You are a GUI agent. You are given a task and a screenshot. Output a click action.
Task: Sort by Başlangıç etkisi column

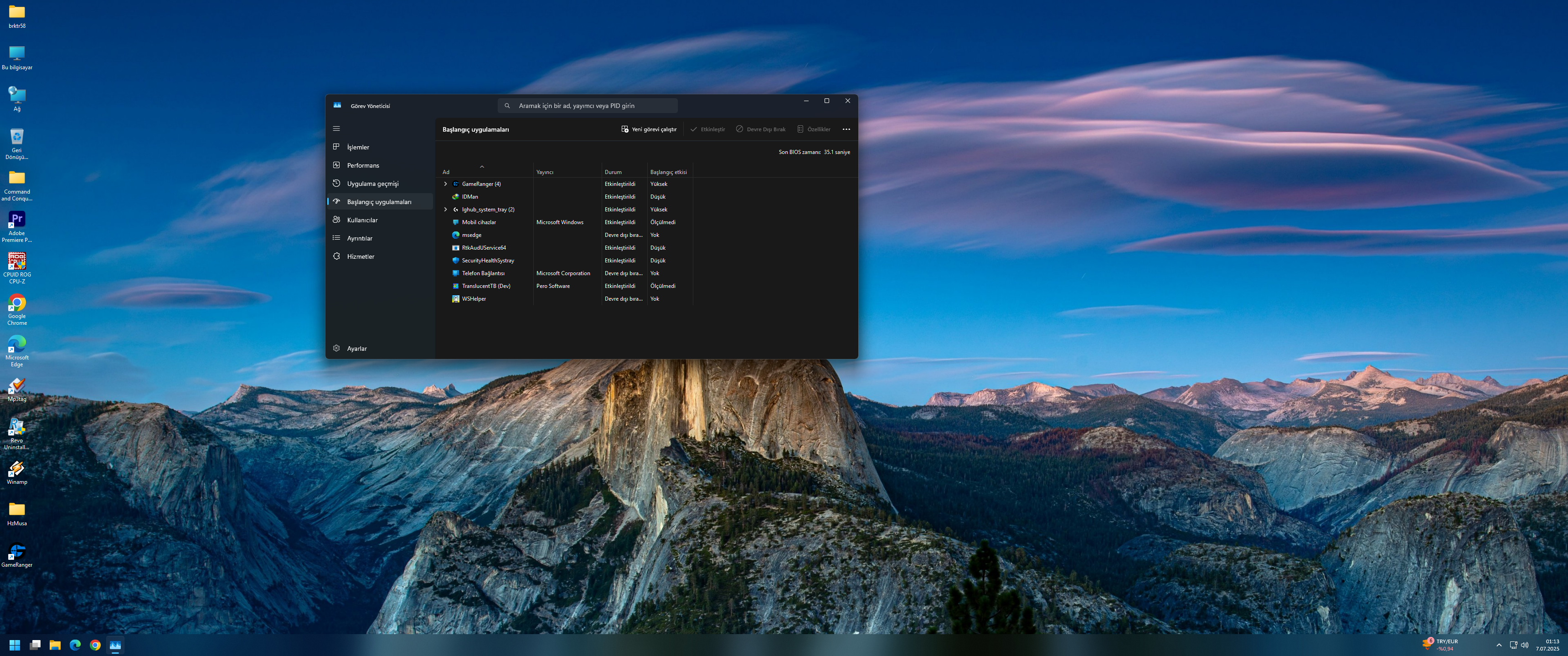click(668, 172)
